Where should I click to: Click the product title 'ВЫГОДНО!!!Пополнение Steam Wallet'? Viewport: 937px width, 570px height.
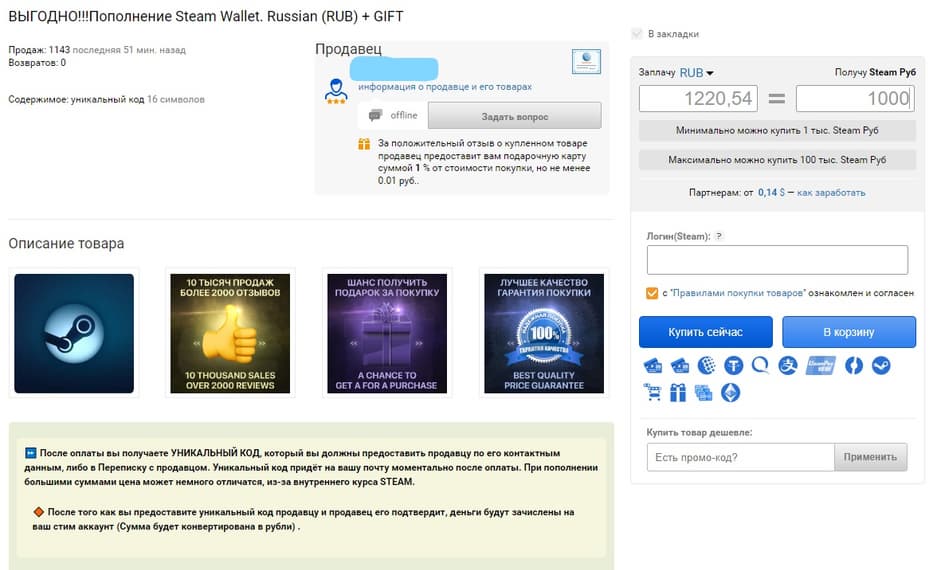(206, 16)
